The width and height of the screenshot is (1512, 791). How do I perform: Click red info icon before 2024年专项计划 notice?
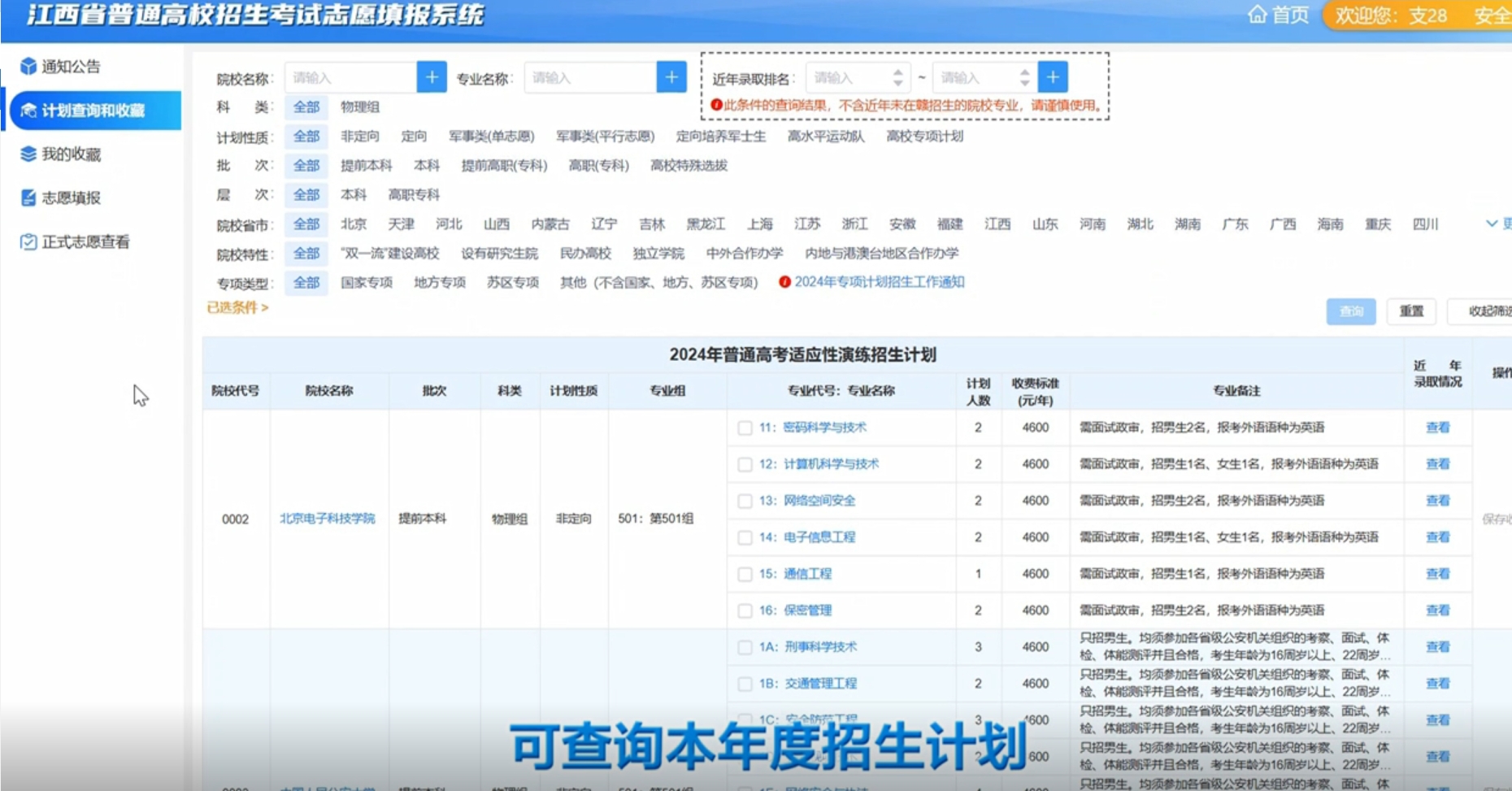pos(784,282)
